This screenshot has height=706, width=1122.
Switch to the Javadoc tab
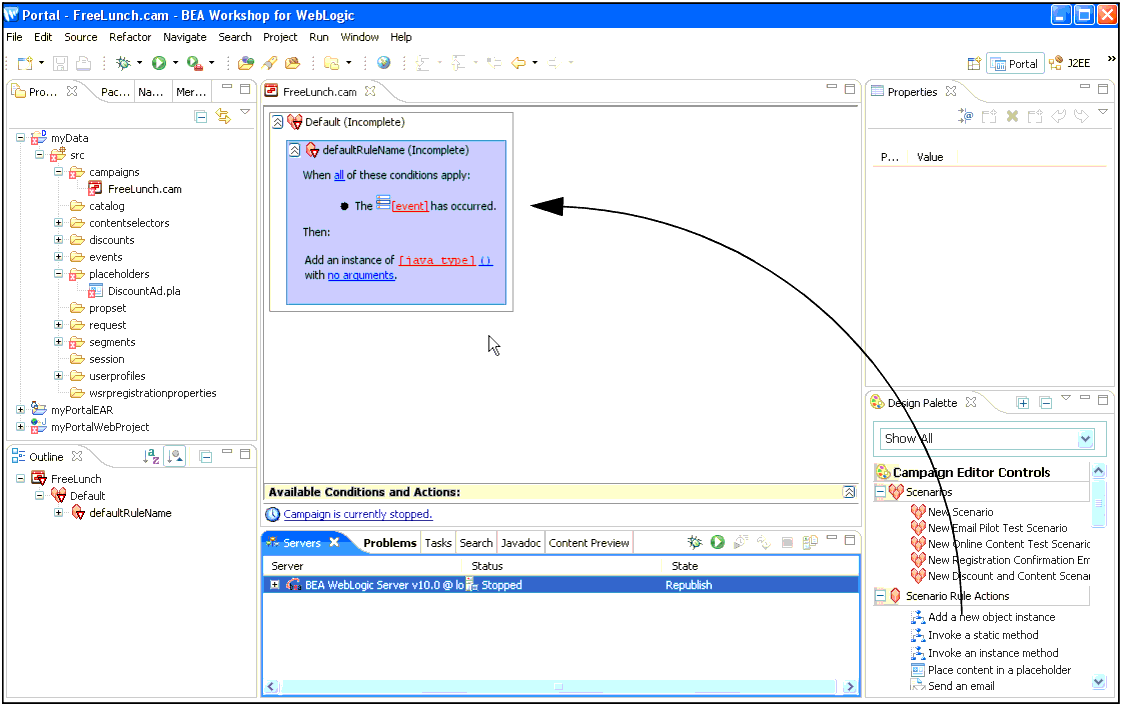pyautogui.click(x=520, y=543)
